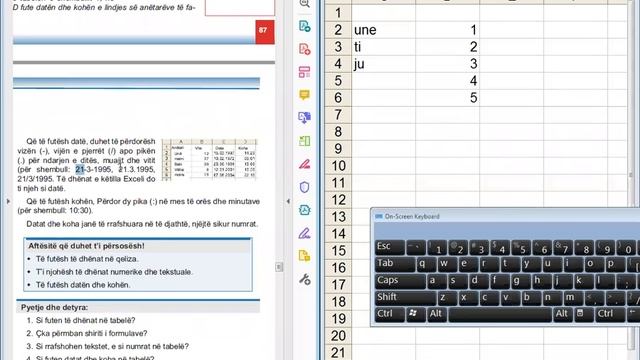
Task: Click the Tab key on the On-Screen Keyboard
Action: click(x=394, y=264)
